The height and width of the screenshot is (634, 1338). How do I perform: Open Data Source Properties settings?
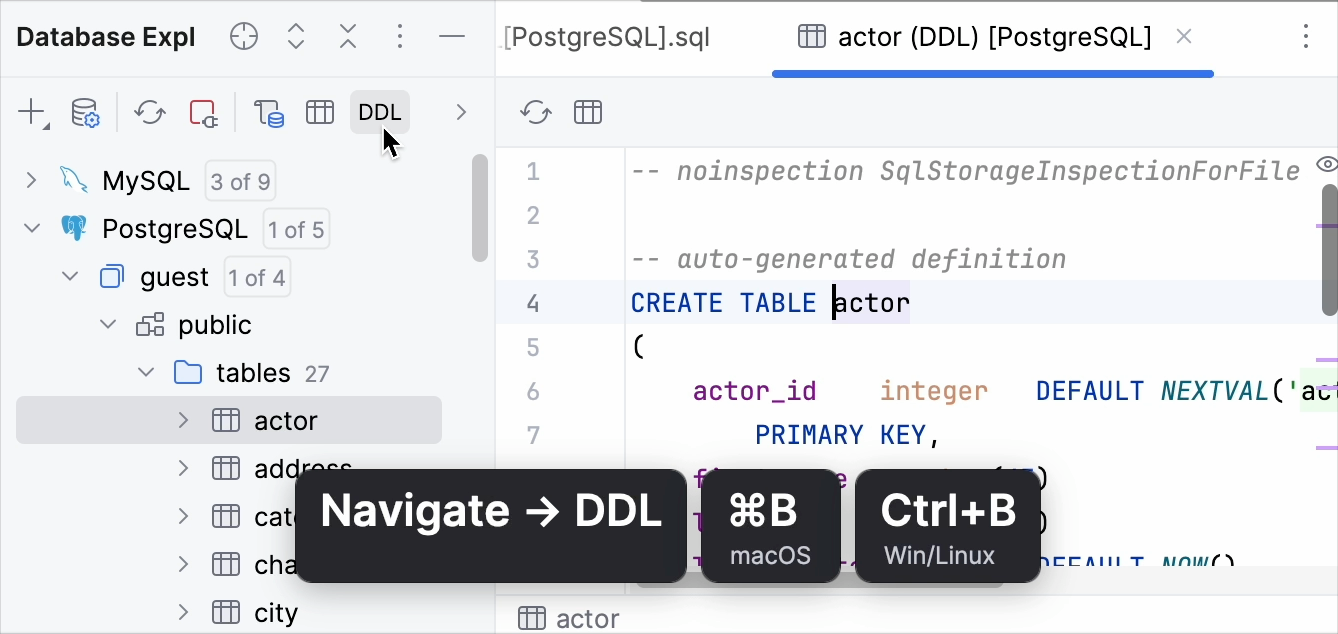click(84, 112)
